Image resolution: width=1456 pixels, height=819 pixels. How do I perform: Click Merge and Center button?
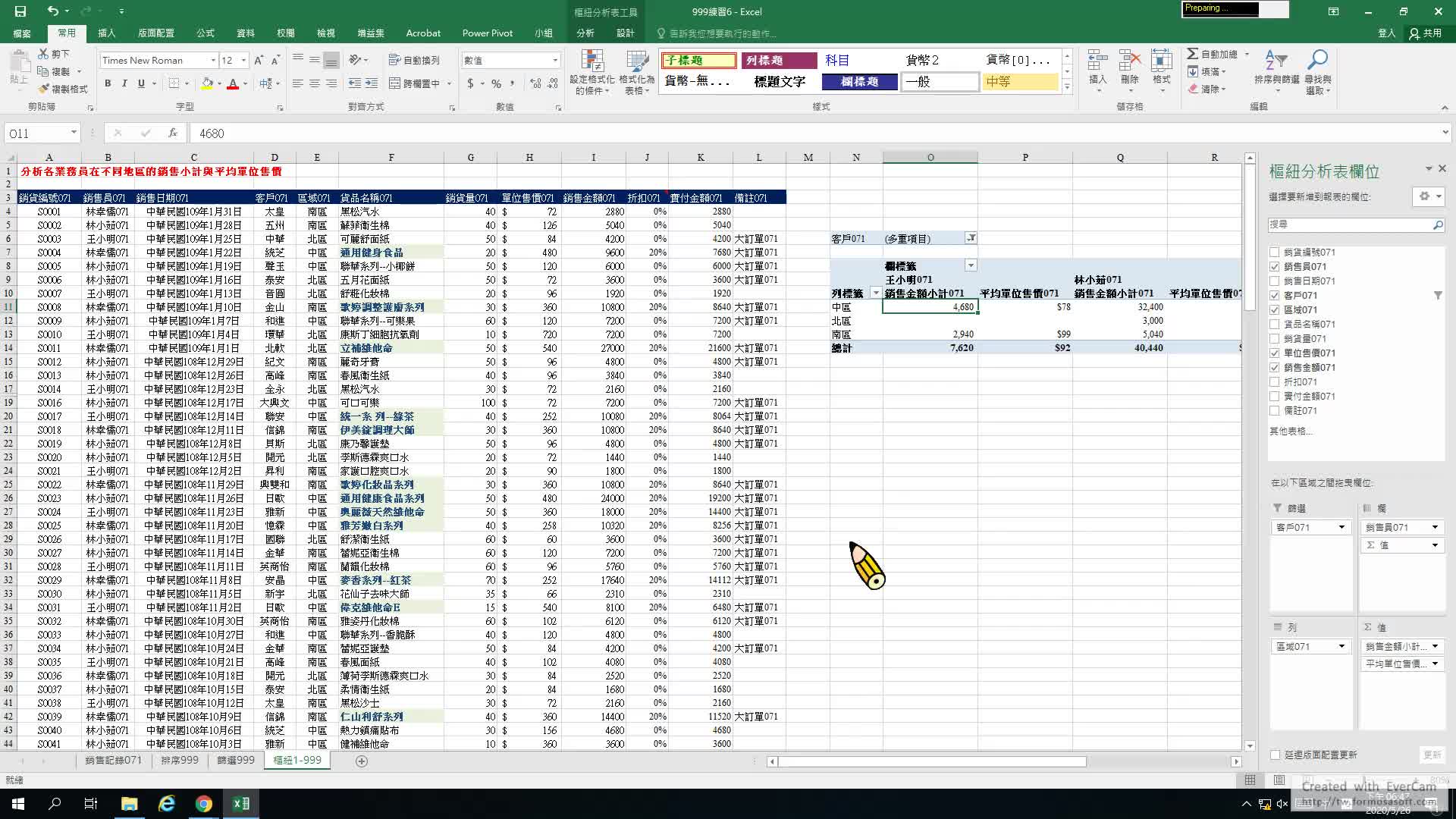coord(416,83)
